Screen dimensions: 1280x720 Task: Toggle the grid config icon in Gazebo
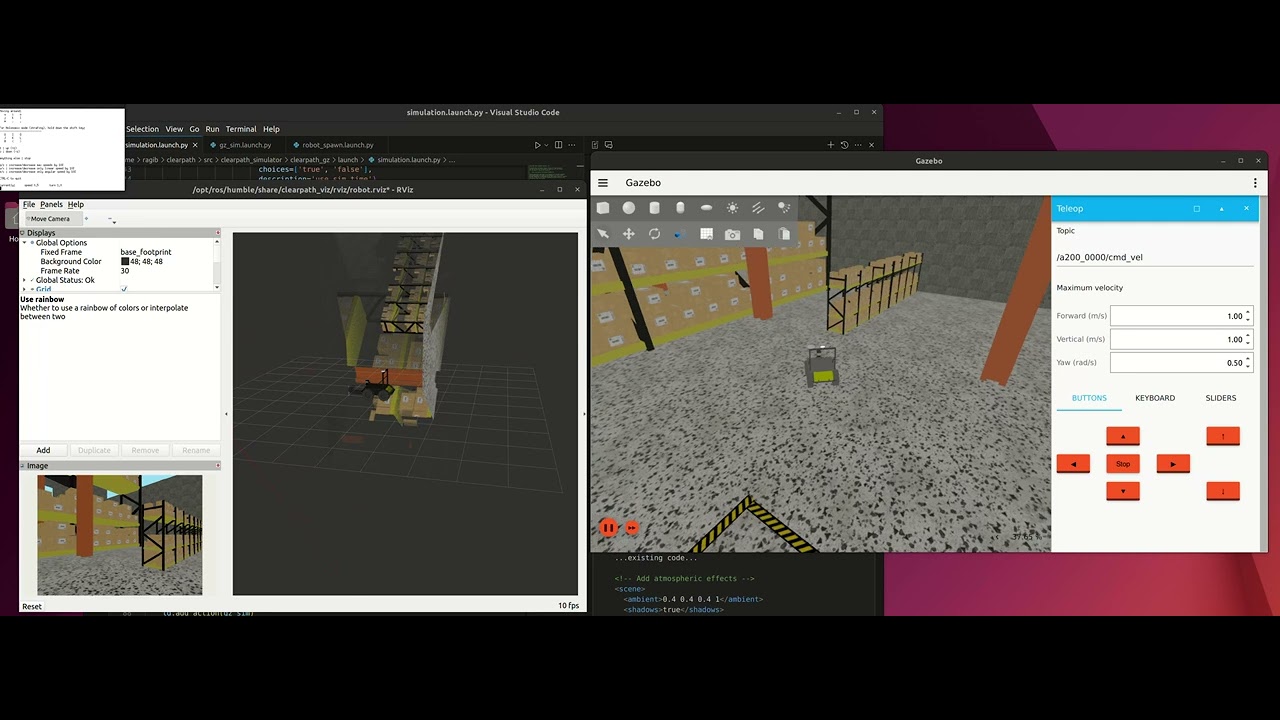(x=707, y=234)
